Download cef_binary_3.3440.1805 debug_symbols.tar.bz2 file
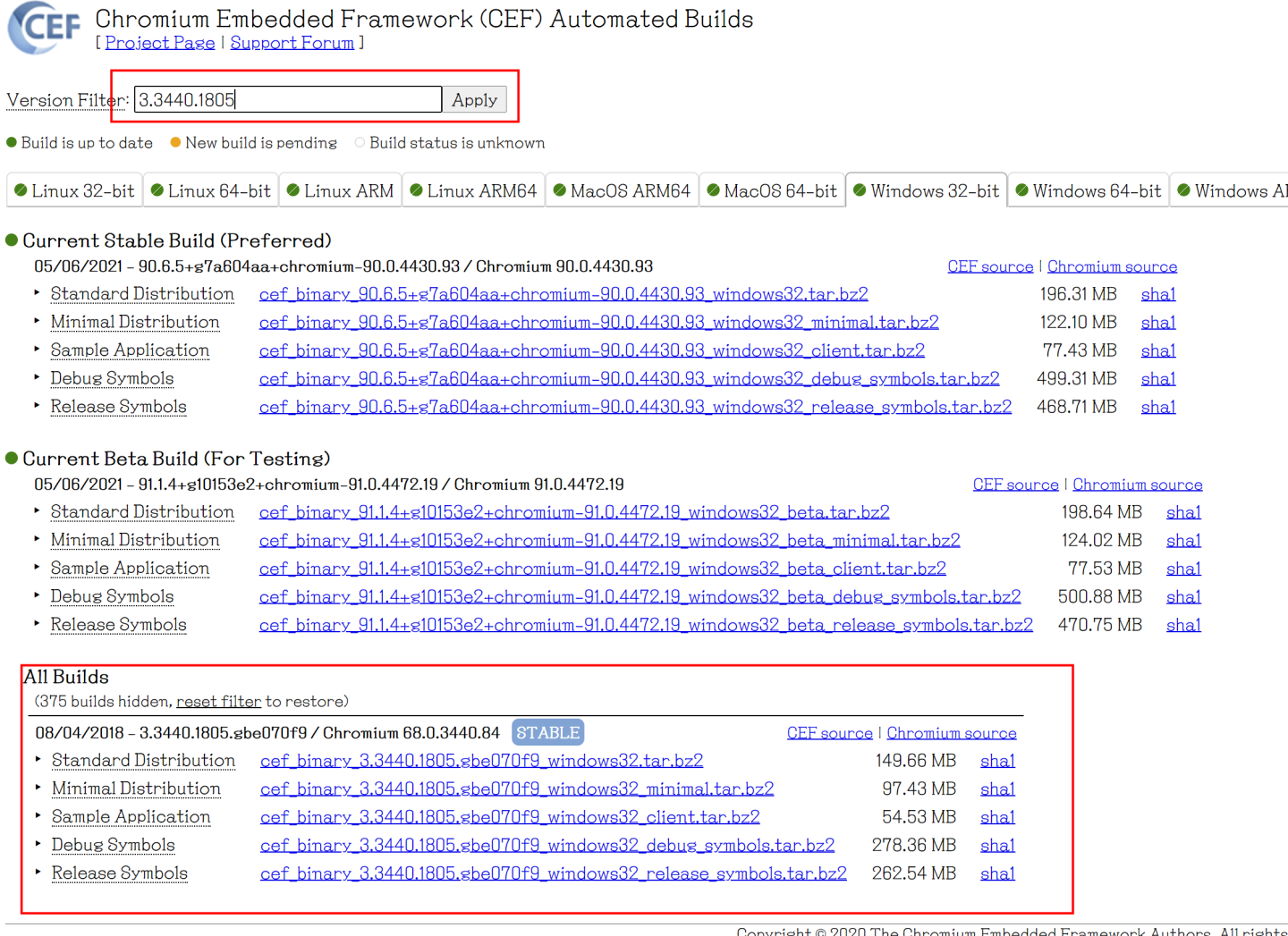1288x936 pixels. point(547,845)
